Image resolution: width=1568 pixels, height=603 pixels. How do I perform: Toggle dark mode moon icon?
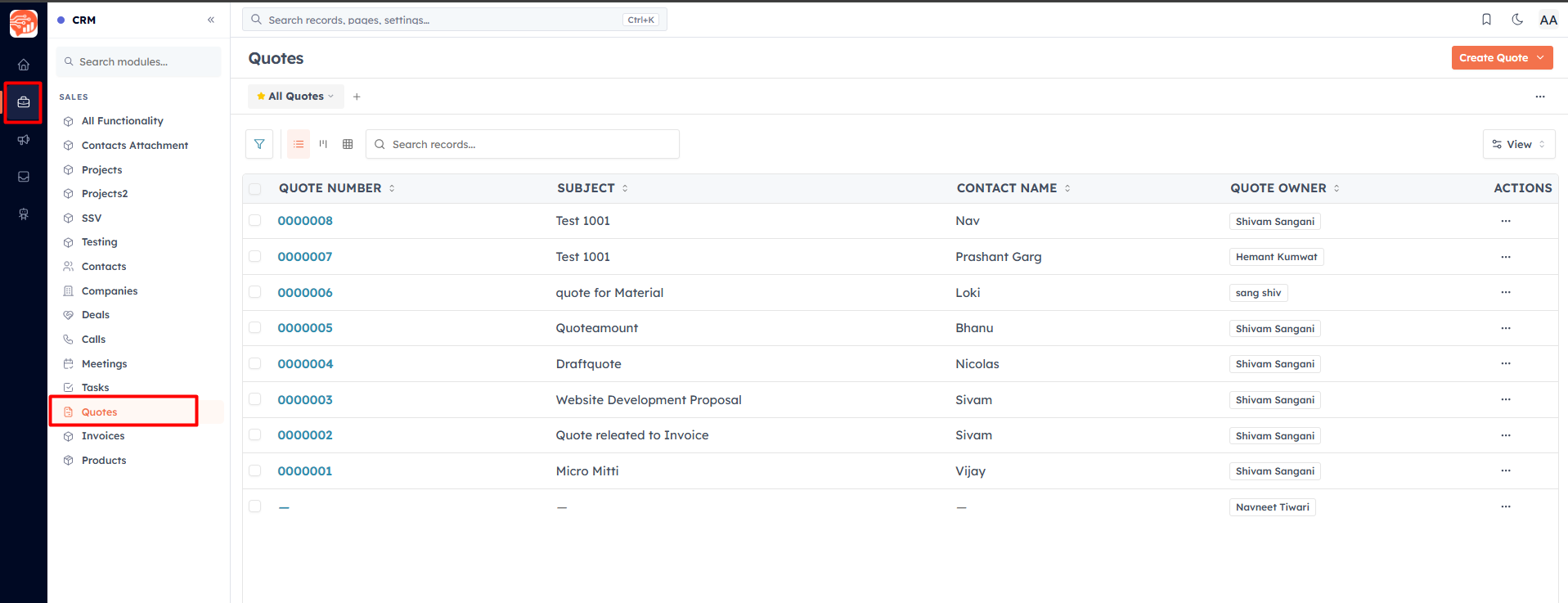point(1517,20)
